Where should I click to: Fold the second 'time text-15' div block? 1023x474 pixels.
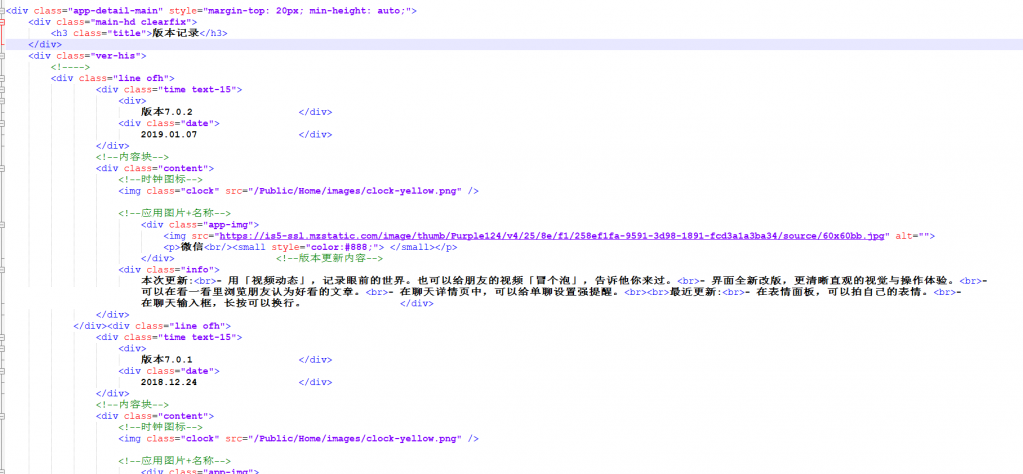[4, 337]
